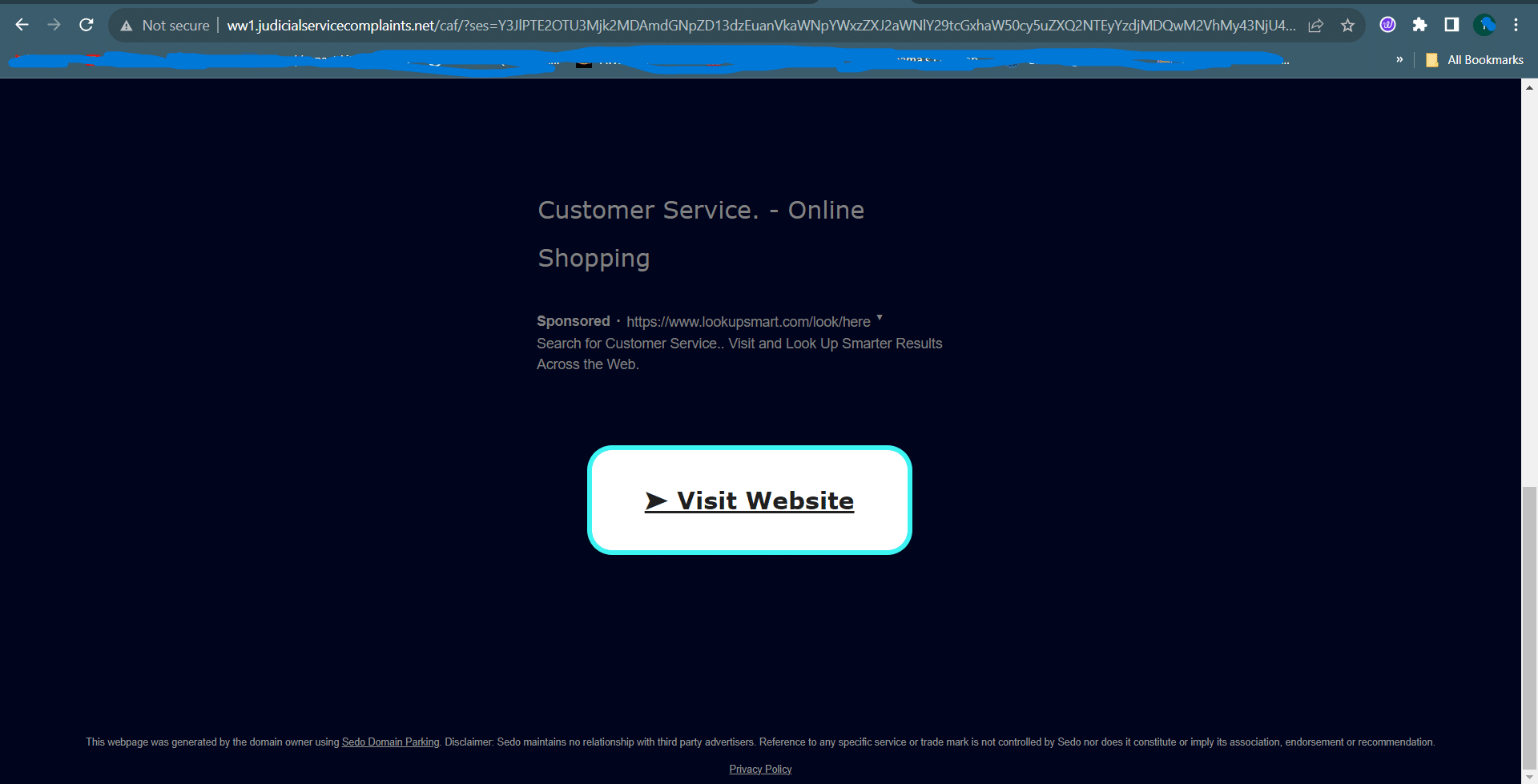Screen dimensions: 1538x784
Task: Open the Sedo Domain Parking link
Action: [x=390, y=742]
